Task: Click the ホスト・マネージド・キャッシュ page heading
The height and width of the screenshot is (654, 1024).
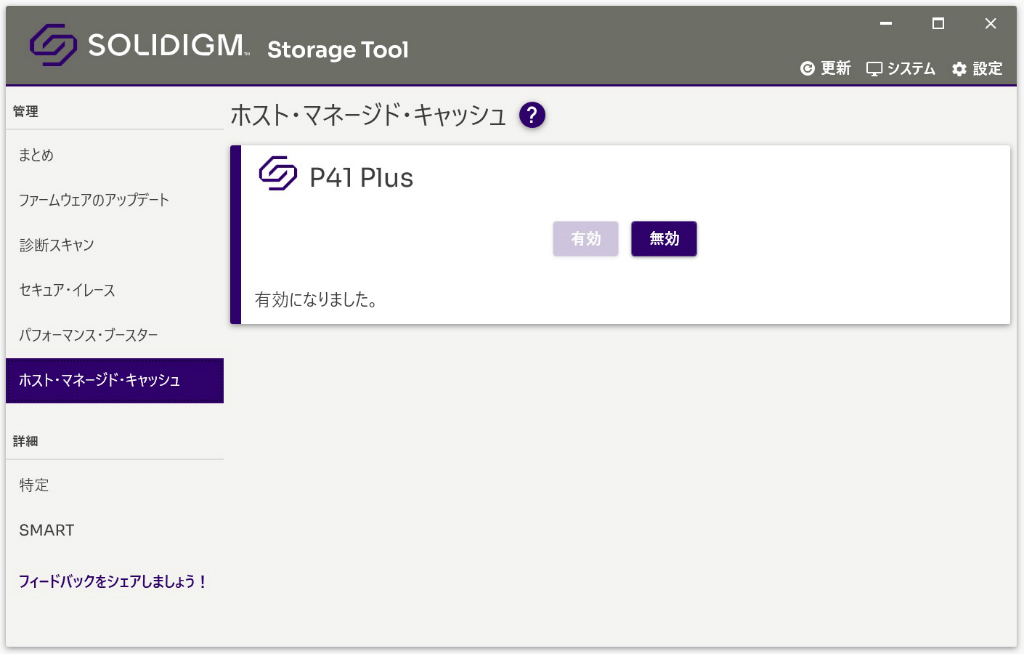Action: 368,116
